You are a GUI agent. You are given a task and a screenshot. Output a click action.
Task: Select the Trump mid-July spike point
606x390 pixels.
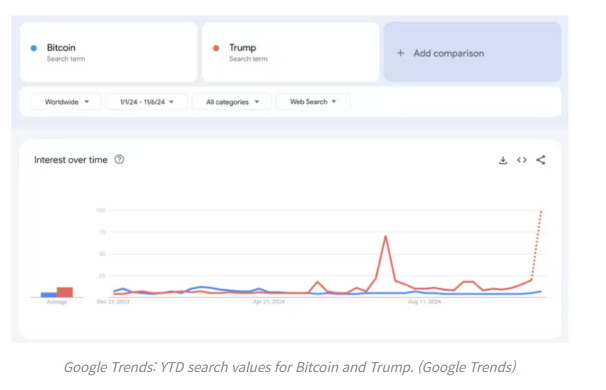386,236
